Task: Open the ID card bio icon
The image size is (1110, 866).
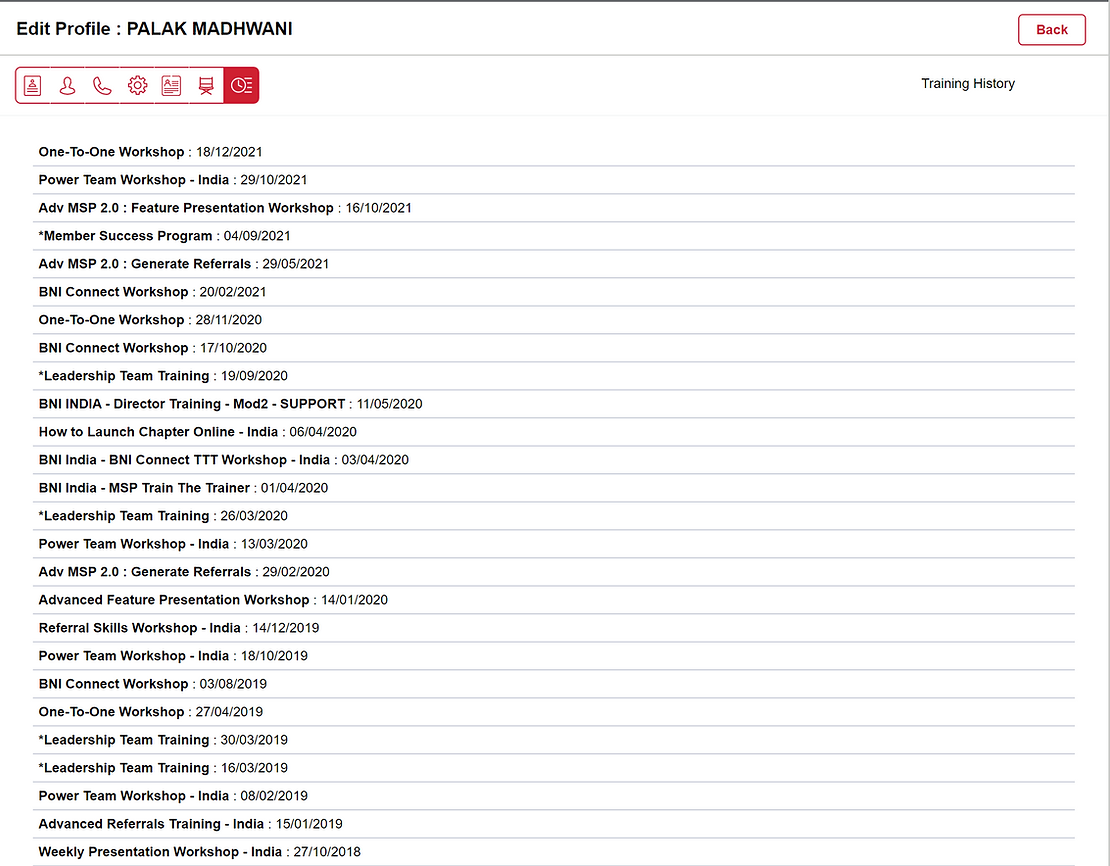Action: pos(171,86)
